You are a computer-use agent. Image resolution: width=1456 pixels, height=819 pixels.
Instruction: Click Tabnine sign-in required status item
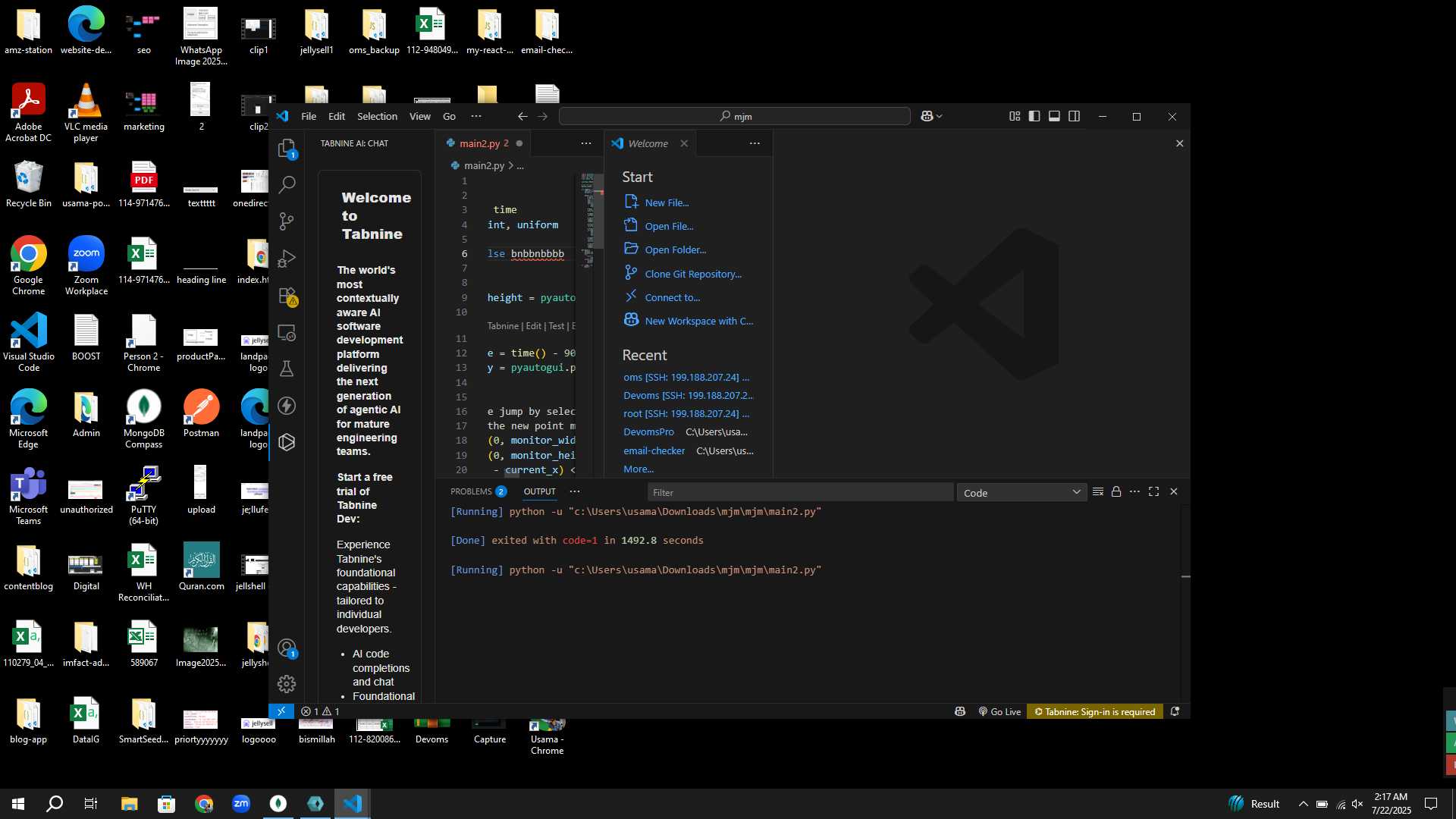pos(1094,711)
